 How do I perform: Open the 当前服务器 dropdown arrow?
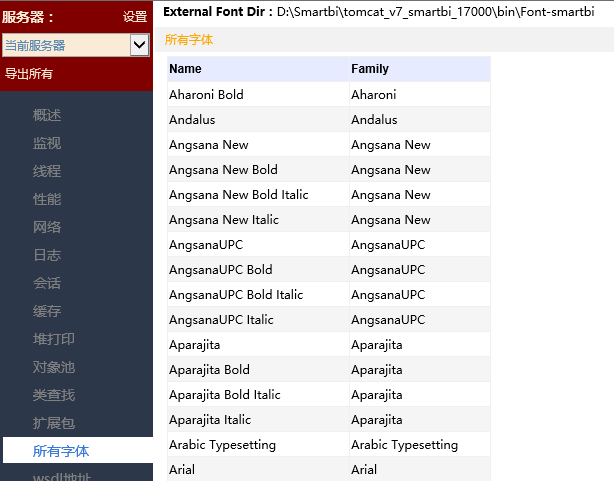(139, 45)
